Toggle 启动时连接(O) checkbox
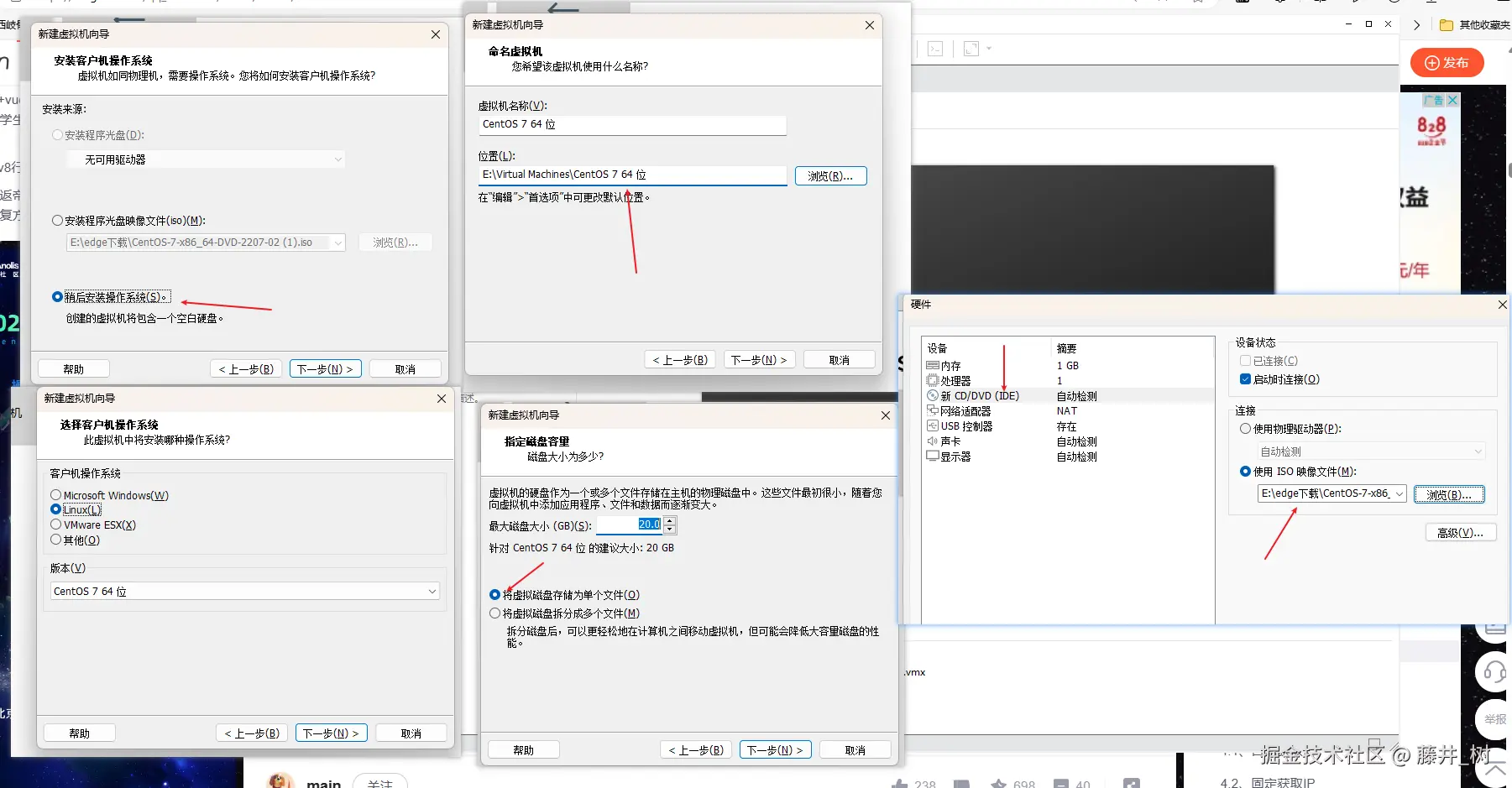 coord(1246,379)
